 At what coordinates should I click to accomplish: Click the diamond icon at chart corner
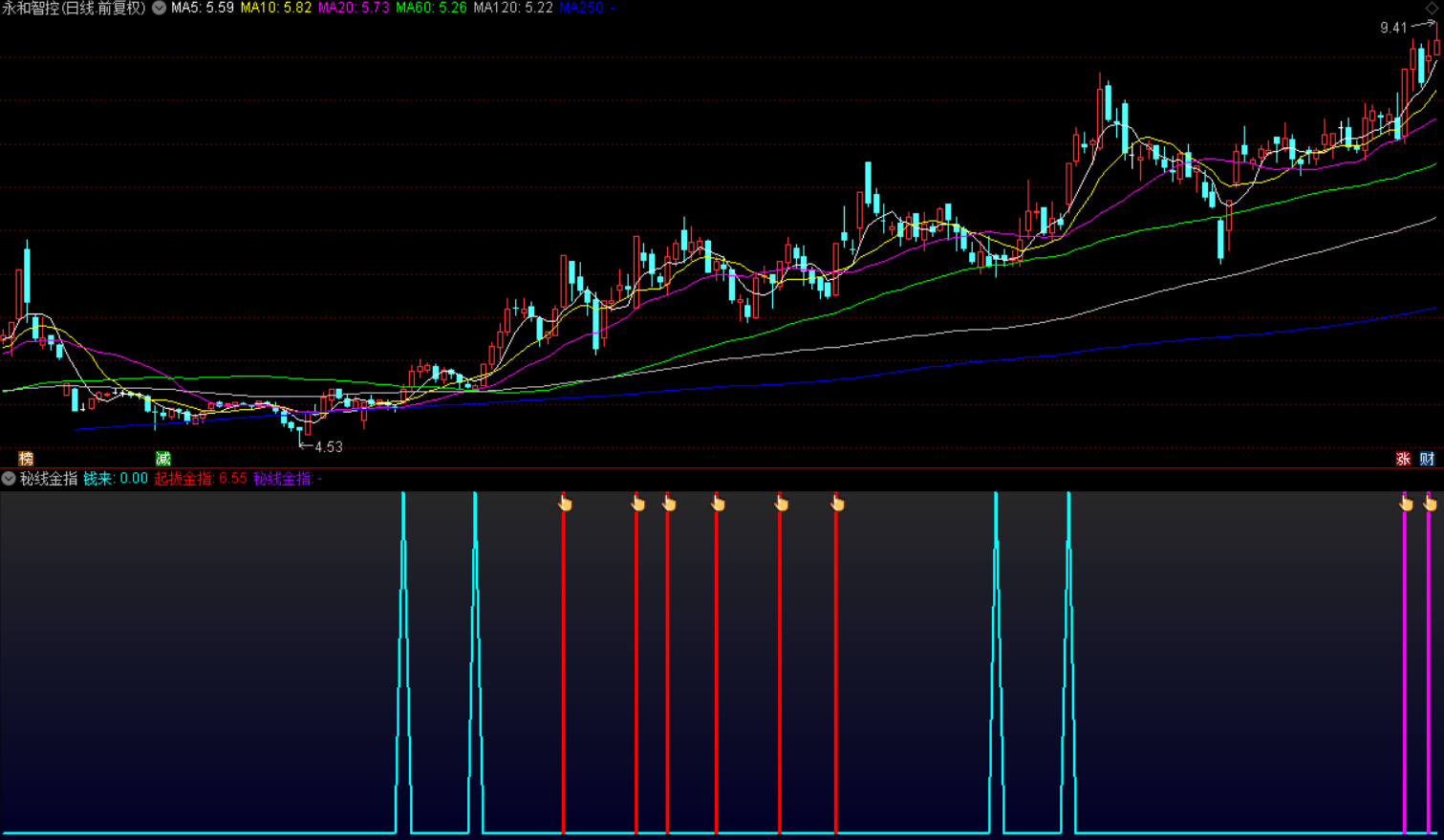pyautogui.click(x=1433, y=8)
